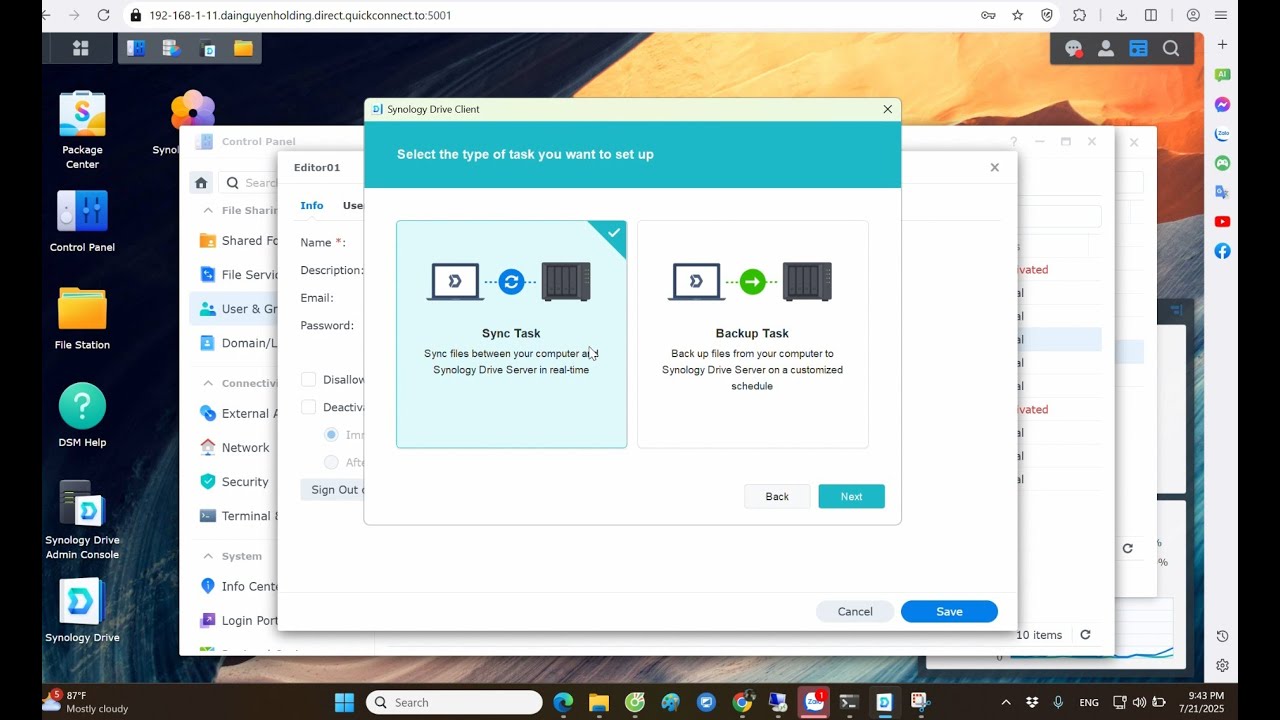Cancel the Editor01 user dialog
The height and width of the screenshot is (720, 1280).
coord(855,611)
